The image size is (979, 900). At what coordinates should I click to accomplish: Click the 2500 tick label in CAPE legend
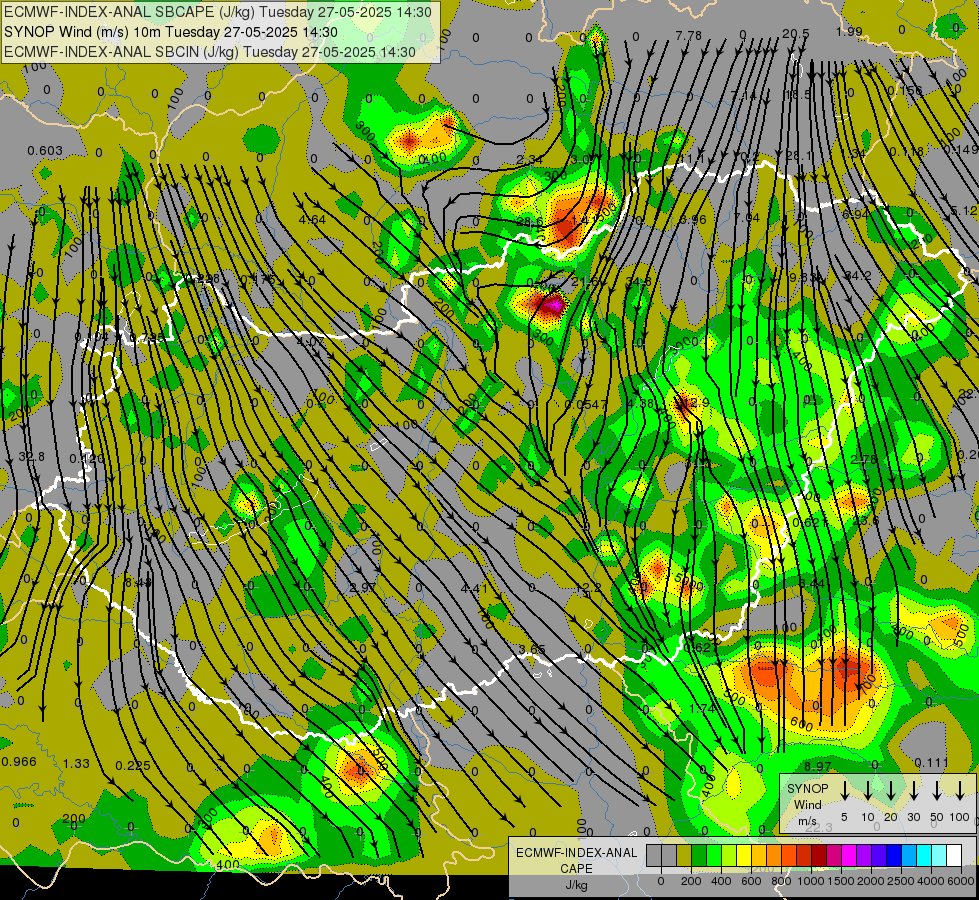901,881
